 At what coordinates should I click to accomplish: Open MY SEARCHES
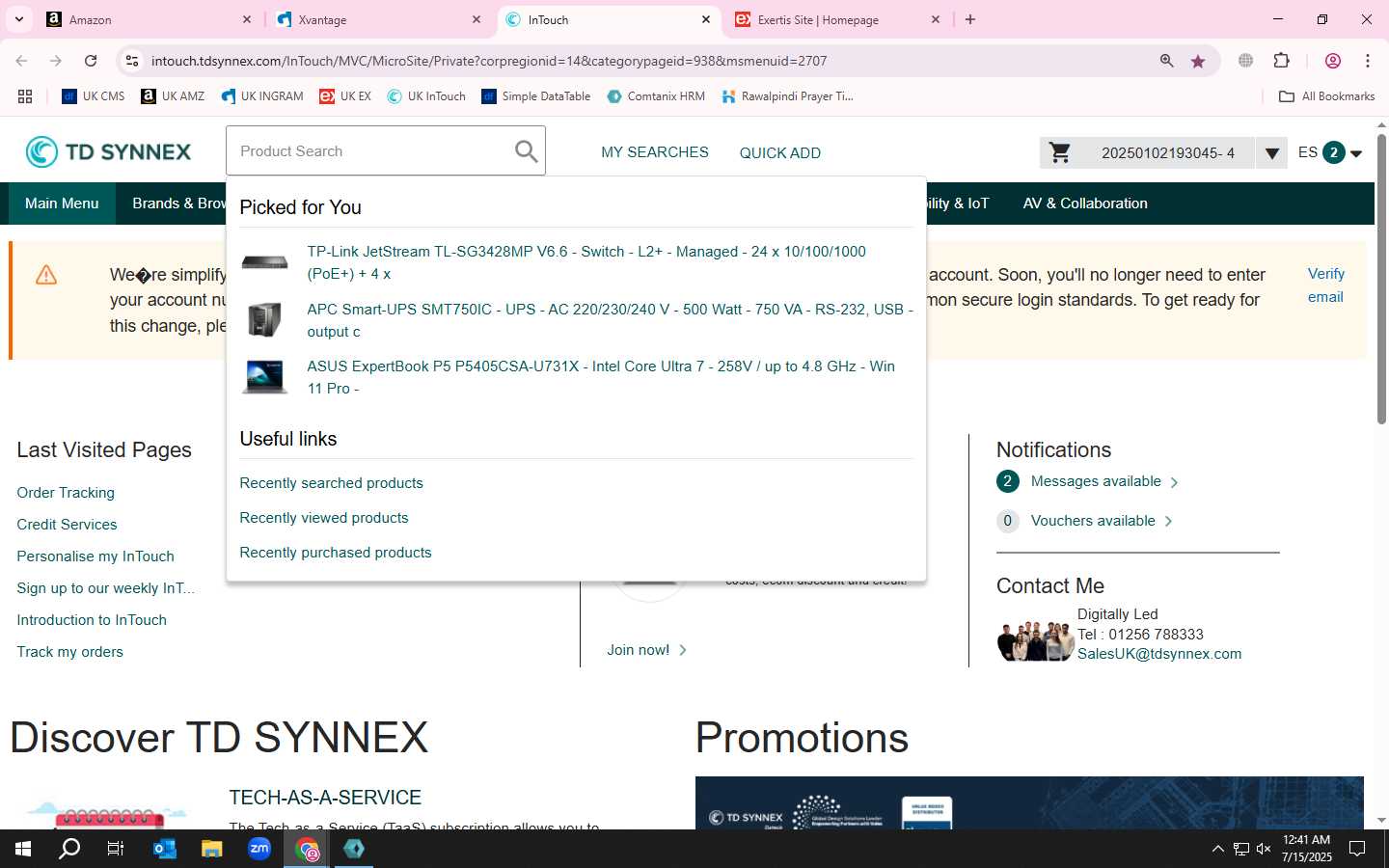pyautogui.click(x=654, y=152)
